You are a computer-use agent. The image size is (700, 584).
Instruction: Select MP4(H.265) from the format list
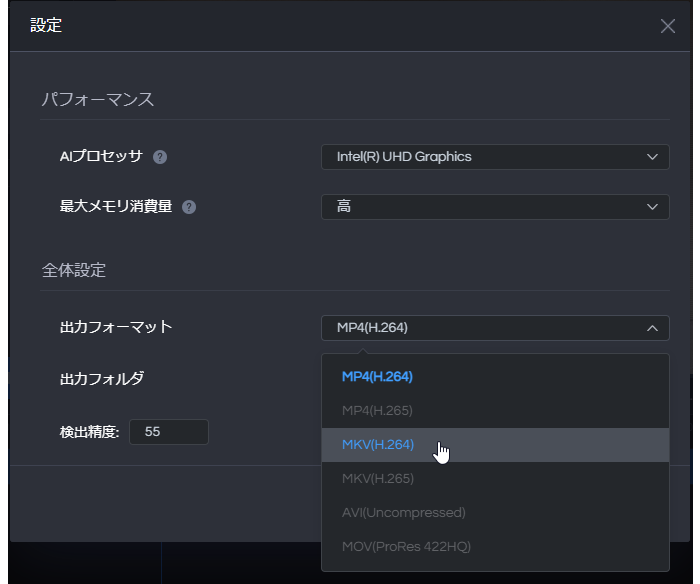[495, 411]
